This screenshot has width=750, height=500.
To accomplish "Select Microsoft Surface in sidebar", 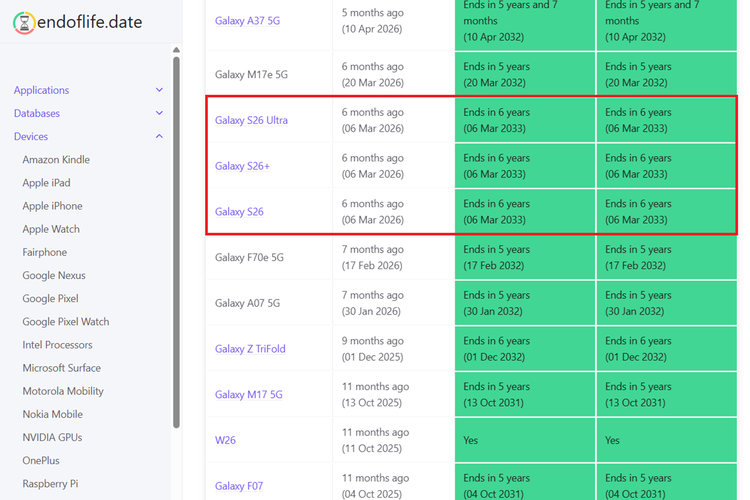I will [x=62, y=368].
